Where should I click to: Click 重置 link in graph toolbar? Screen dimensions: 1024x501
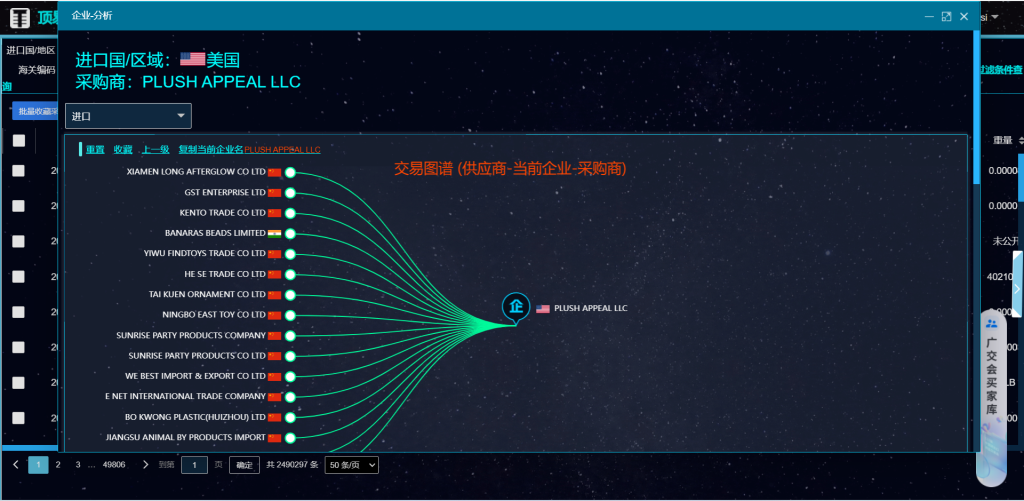coord(95,150)
